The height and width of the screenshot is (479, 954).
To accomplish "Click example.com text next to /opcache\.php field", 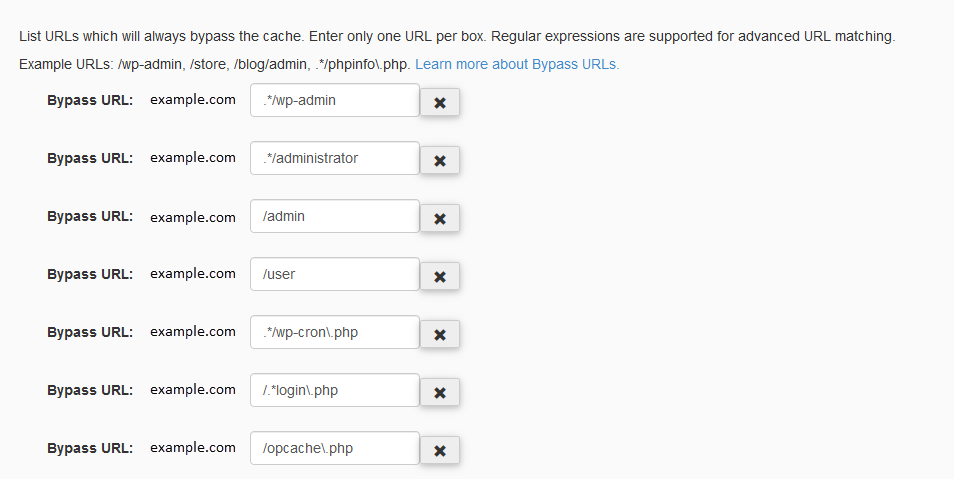I will [x=193, y=448].
